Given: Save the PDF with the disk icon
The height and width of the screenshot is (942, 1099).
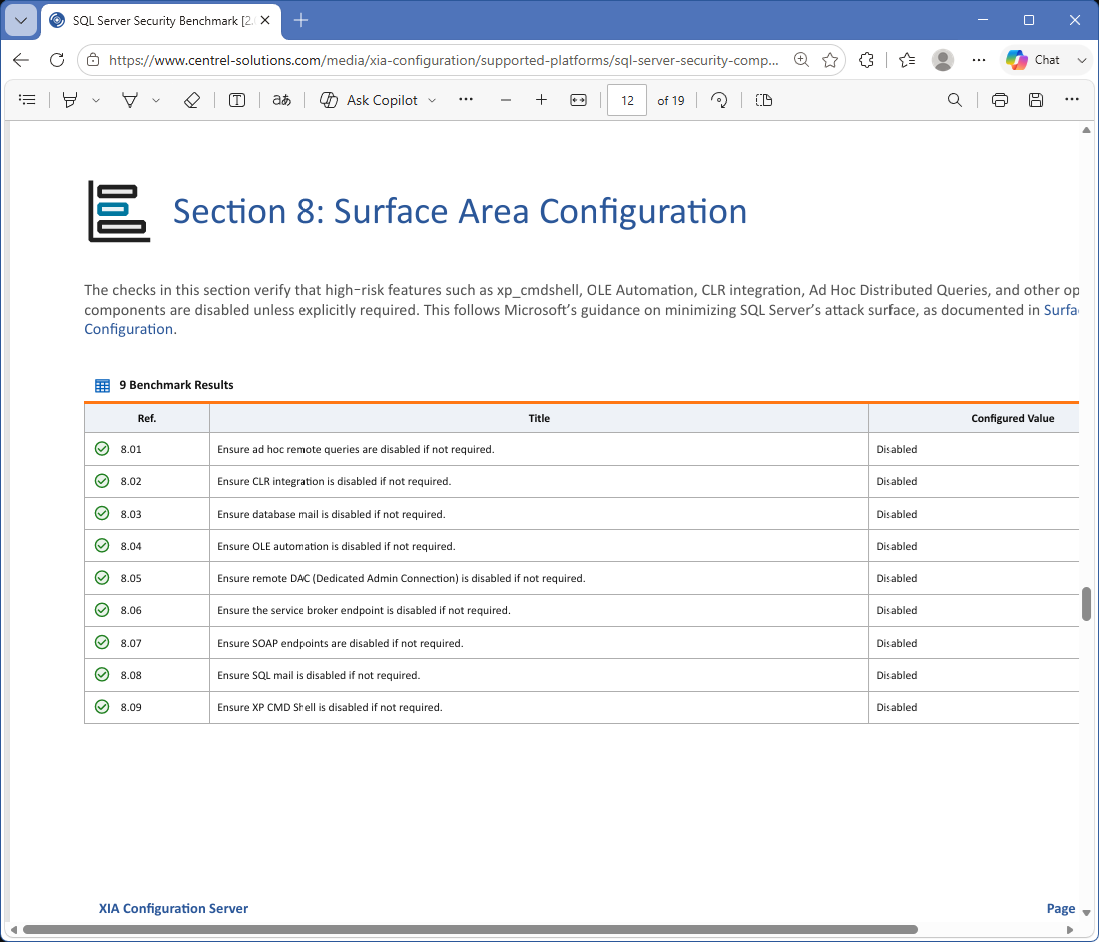Looking at the screenshot, I should coord(1036,100).
